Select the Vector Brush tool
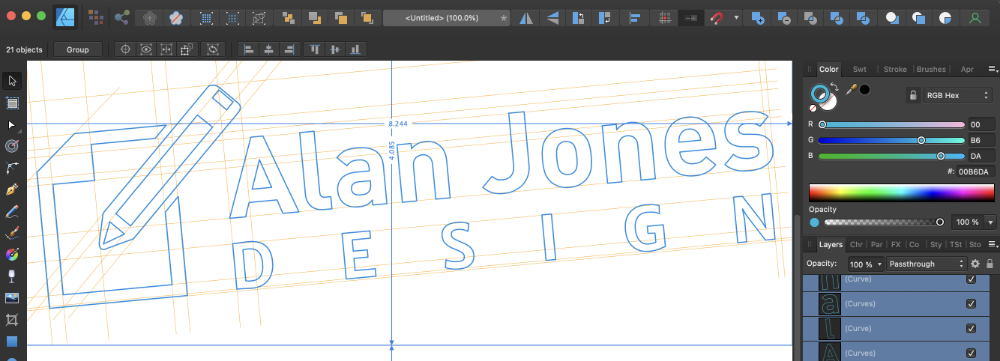This screenshot has width=1000, height=361. click(x=11, y=233)
